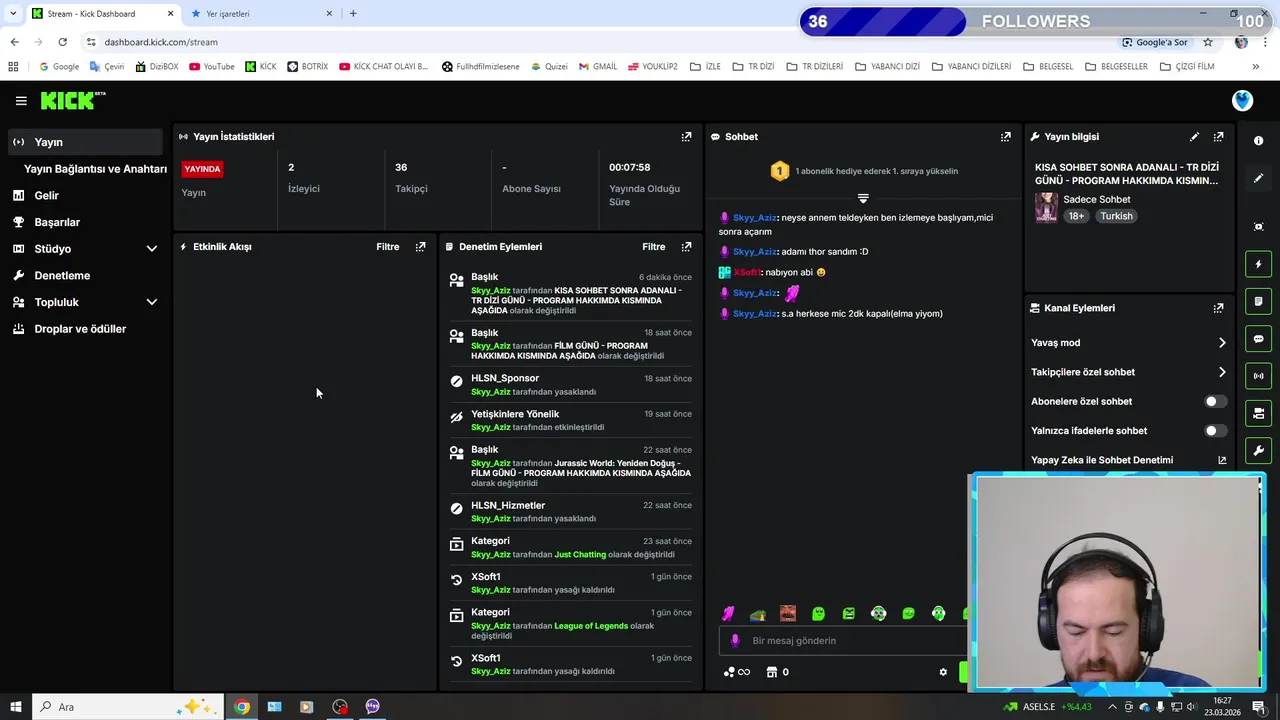This screenshot has height=720, width=1280.
Task: Pop out the Sohbet chat panel
Action: tap(1006, 137)
